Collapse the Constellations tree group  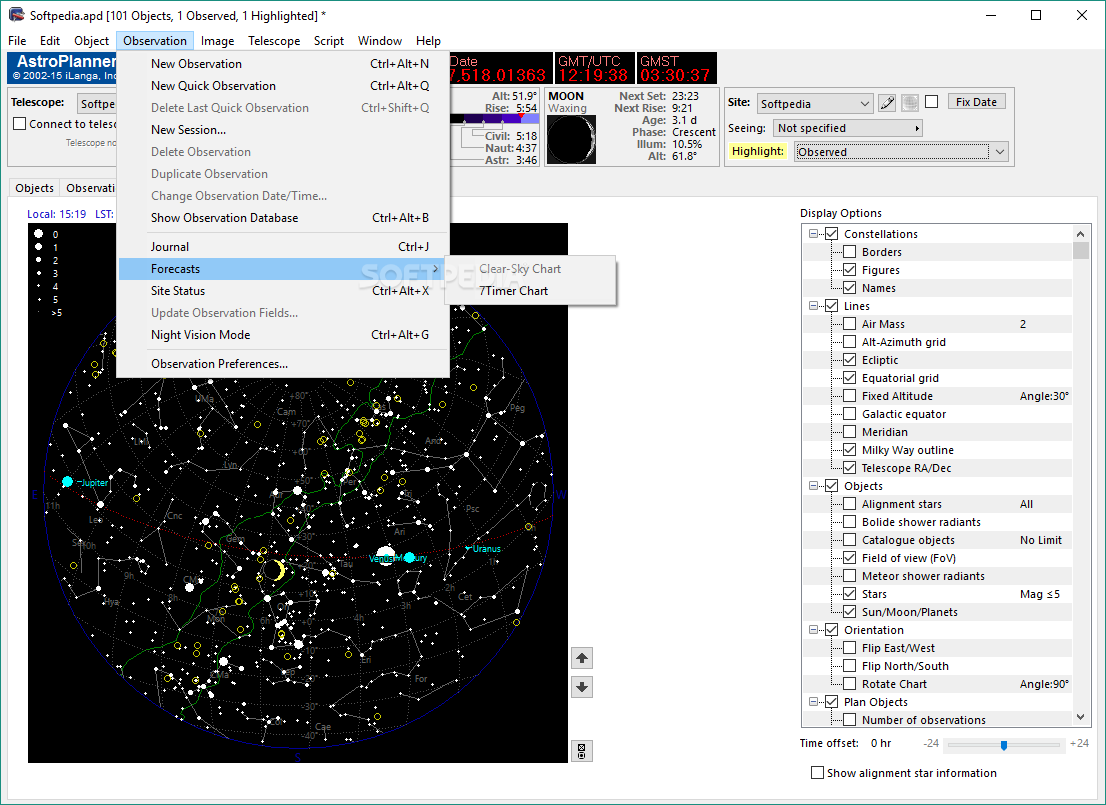pos(813,234)
